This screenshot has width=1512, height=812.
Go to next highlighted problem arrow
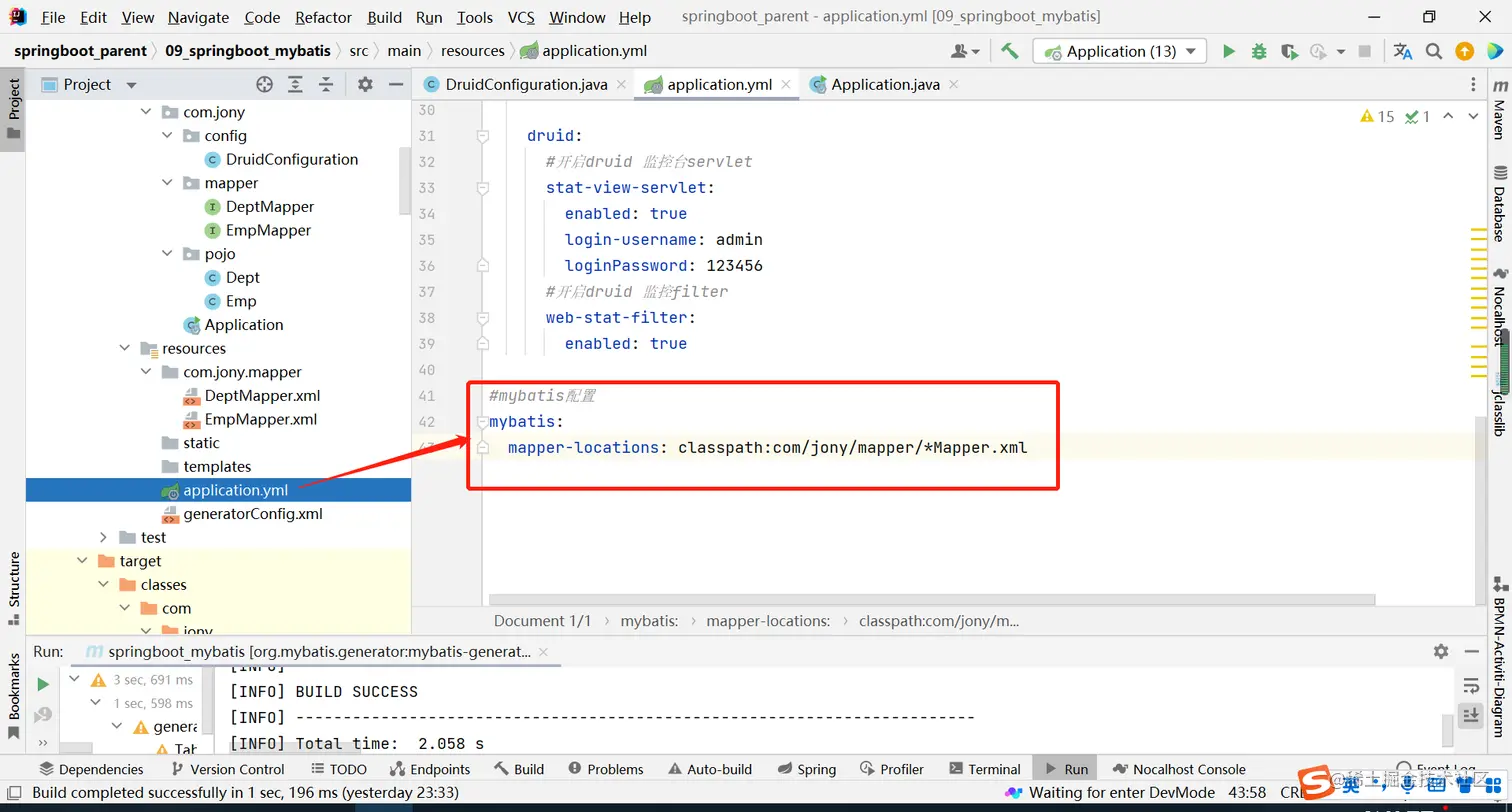click(x=1473, y=117)
